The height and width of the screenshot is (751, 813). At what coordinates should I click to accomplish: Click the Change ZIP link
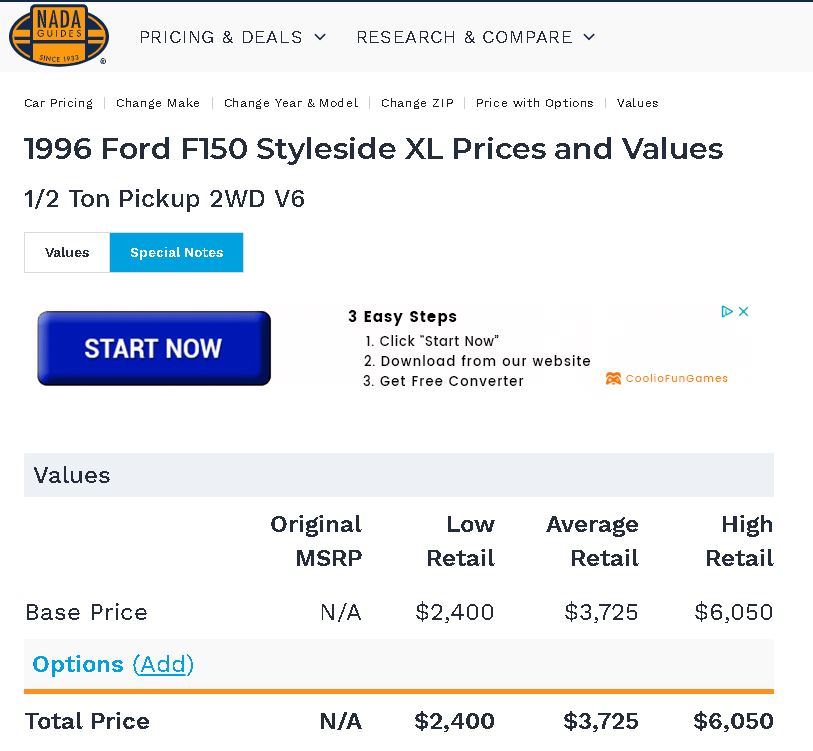(417, 103)
